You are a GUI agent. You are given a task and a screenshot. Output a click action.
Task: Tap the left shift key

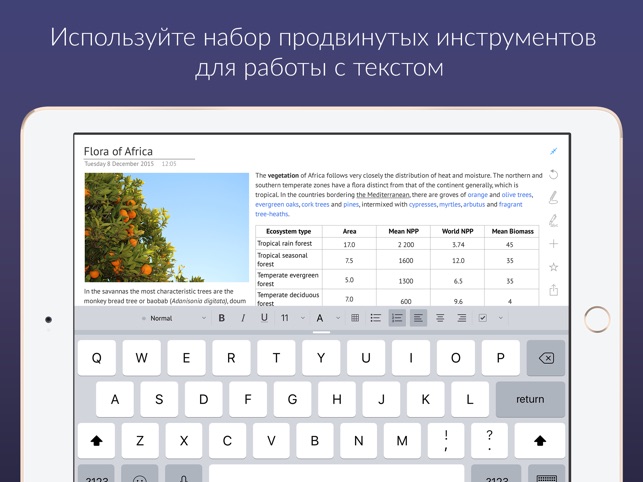click(96, 441)
